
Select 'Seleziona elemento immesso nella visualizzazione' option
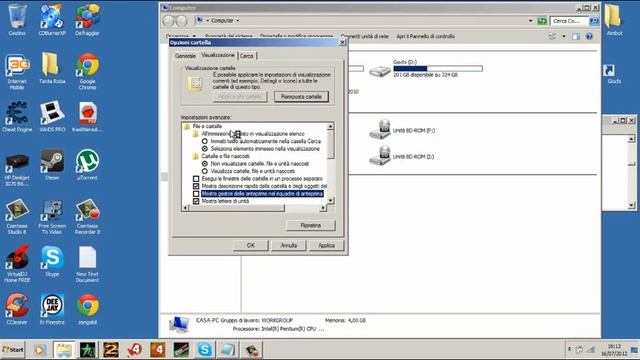[204, 149]
